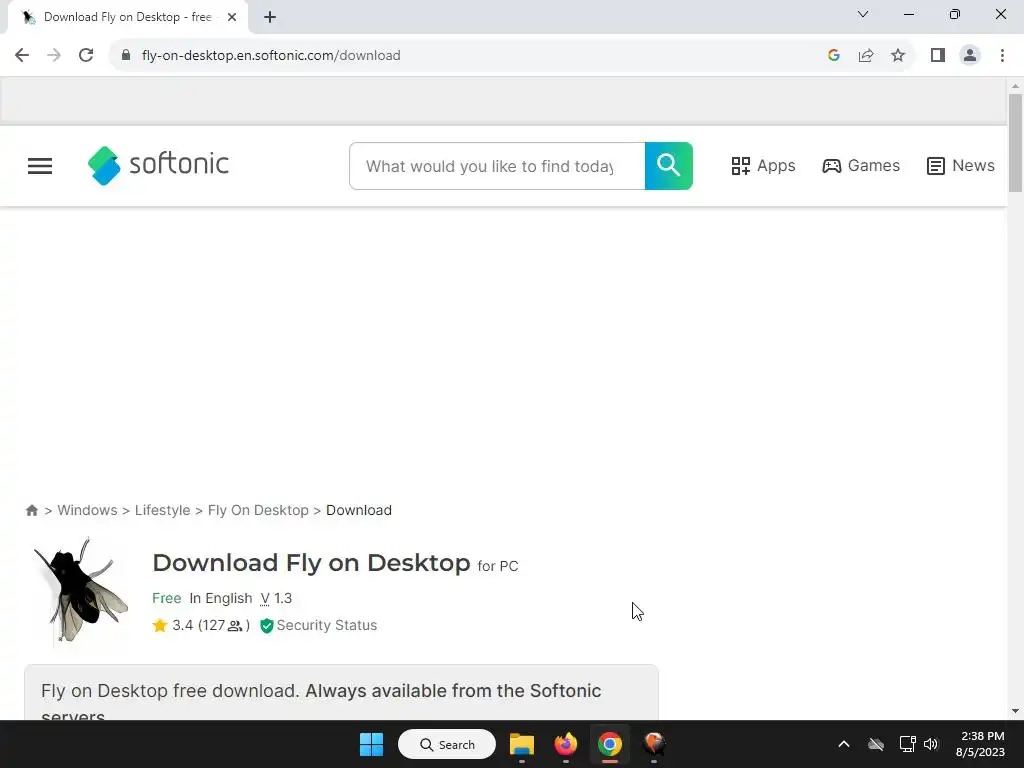Click the Softonic logo
The height and width of the screenshot is (768, 1024).
[x=158, y=165]
